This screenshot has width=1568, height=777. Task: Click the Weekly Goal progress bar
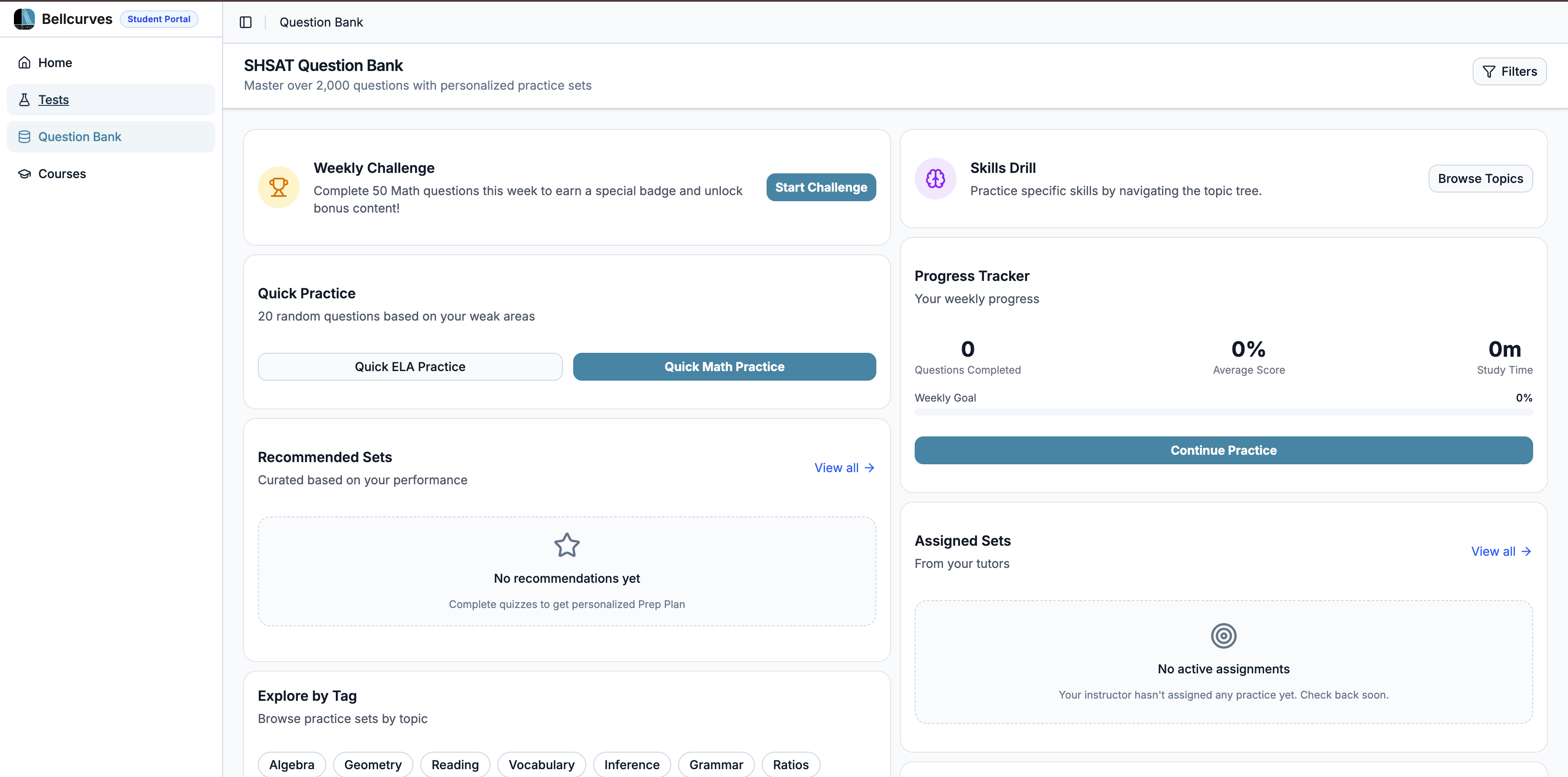coord(1223,412)
